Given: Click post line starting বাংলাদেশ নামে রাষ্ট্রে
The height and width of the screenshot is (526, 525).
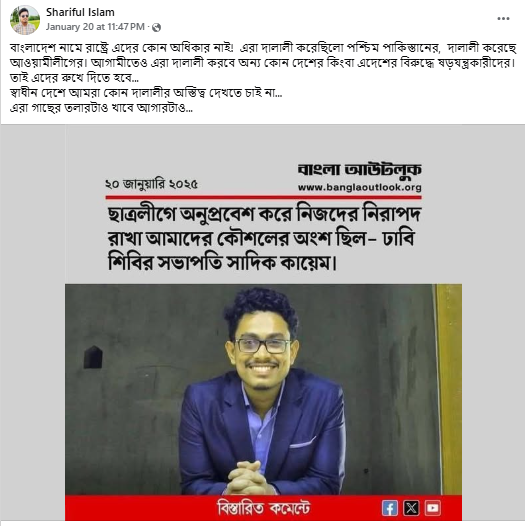Looking at the screenshot, I should 263,48.
